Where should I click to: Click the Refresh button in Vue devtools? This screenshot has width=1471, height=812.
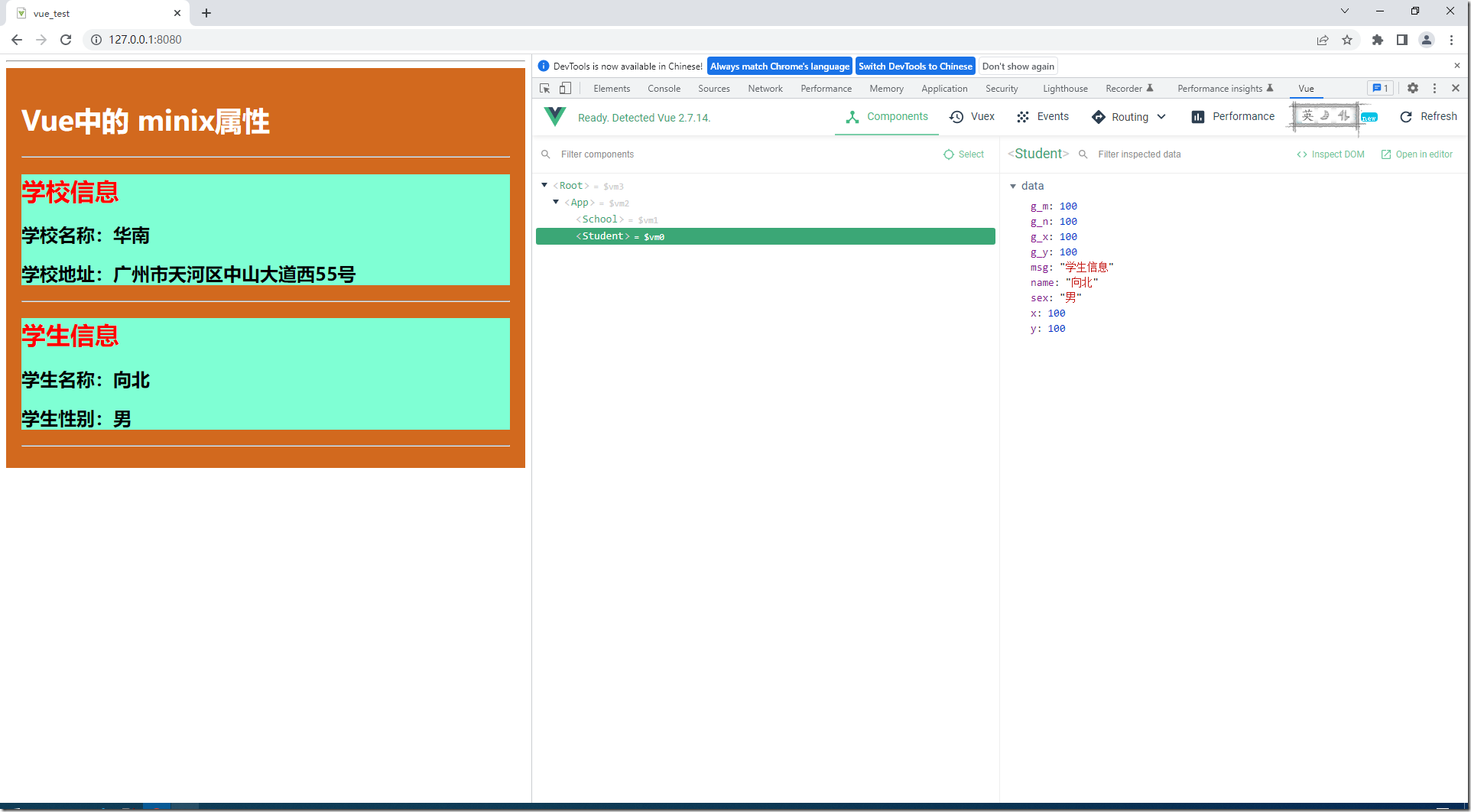click(x=1428, y=117)
